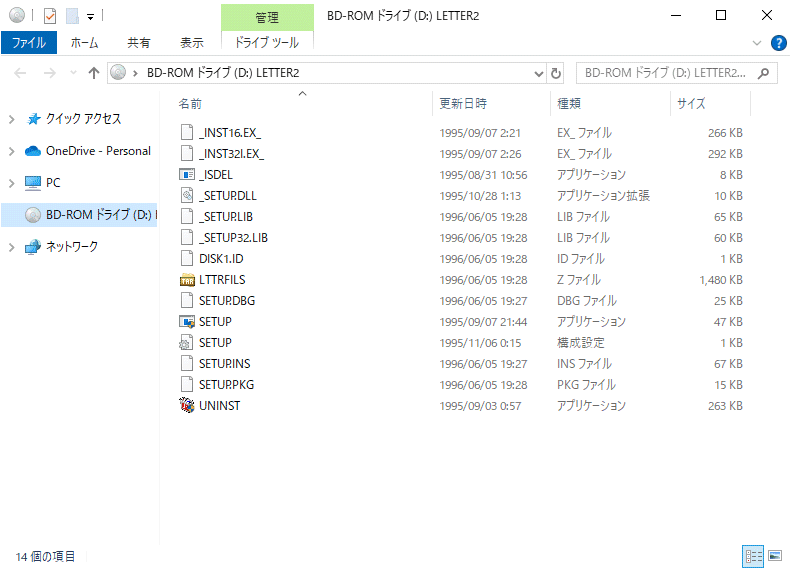The height and width of the screenshot is (569, 791).
Task: Open the 共有 ribbon tab
Action: coord(139,43)
